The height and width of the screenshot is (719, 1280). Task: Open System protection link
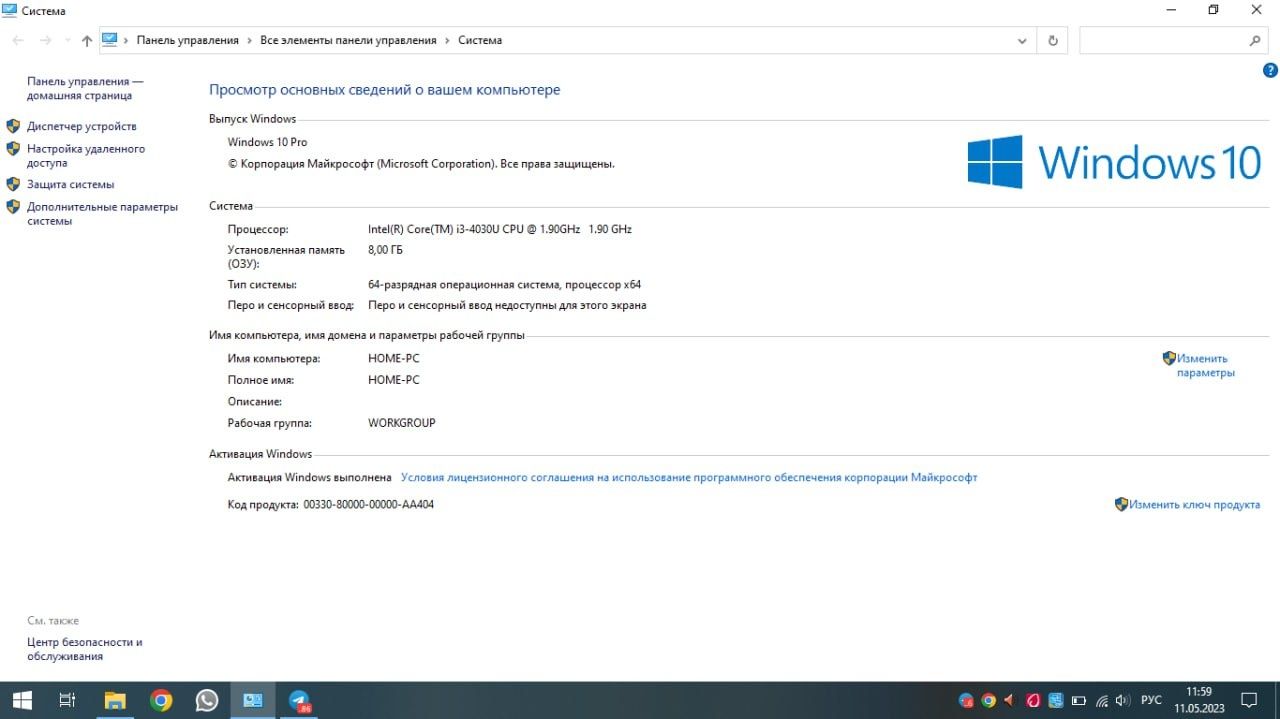(x=71, y=185)
